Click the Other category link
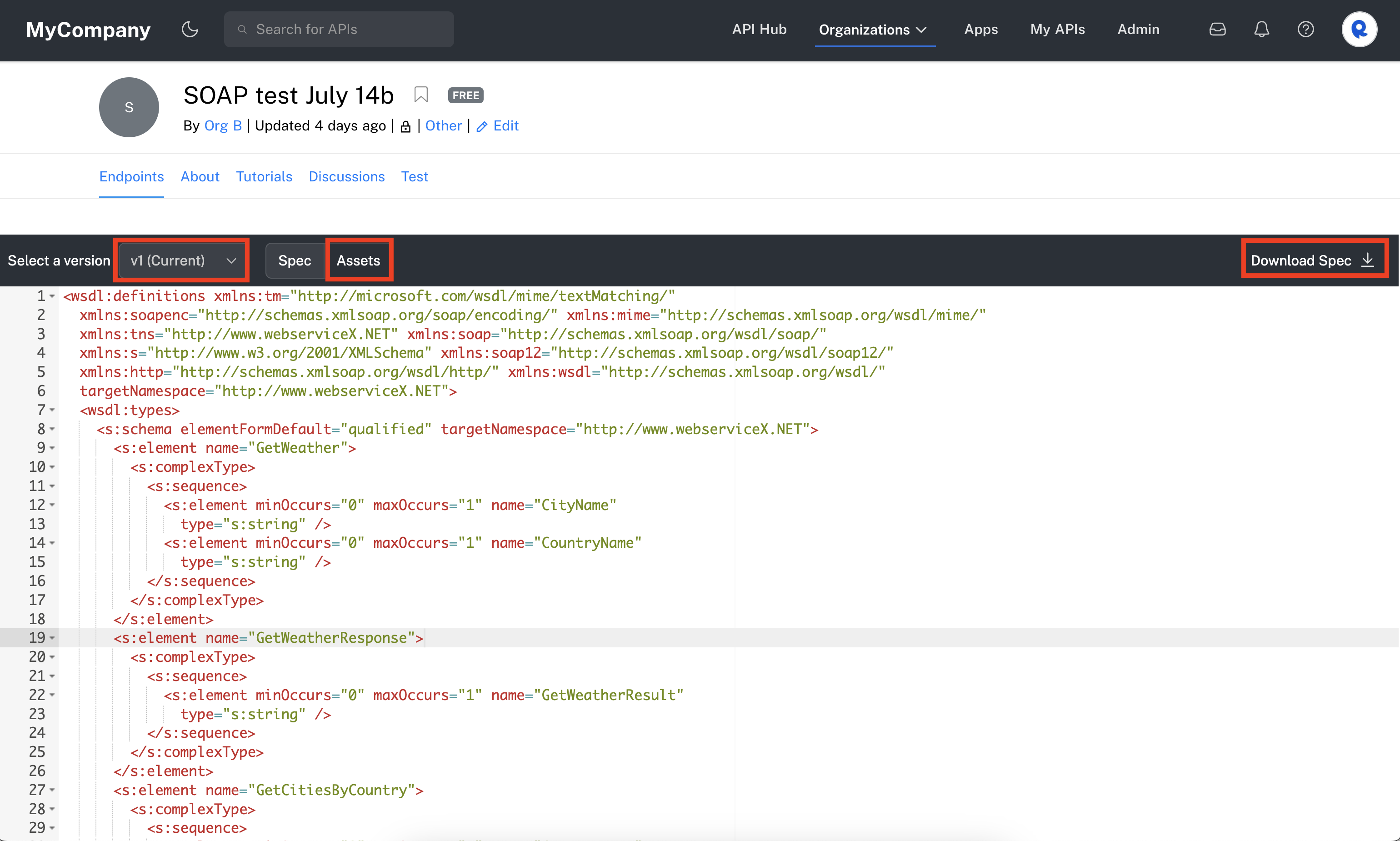1400x841 pixels. pos(443,126)
